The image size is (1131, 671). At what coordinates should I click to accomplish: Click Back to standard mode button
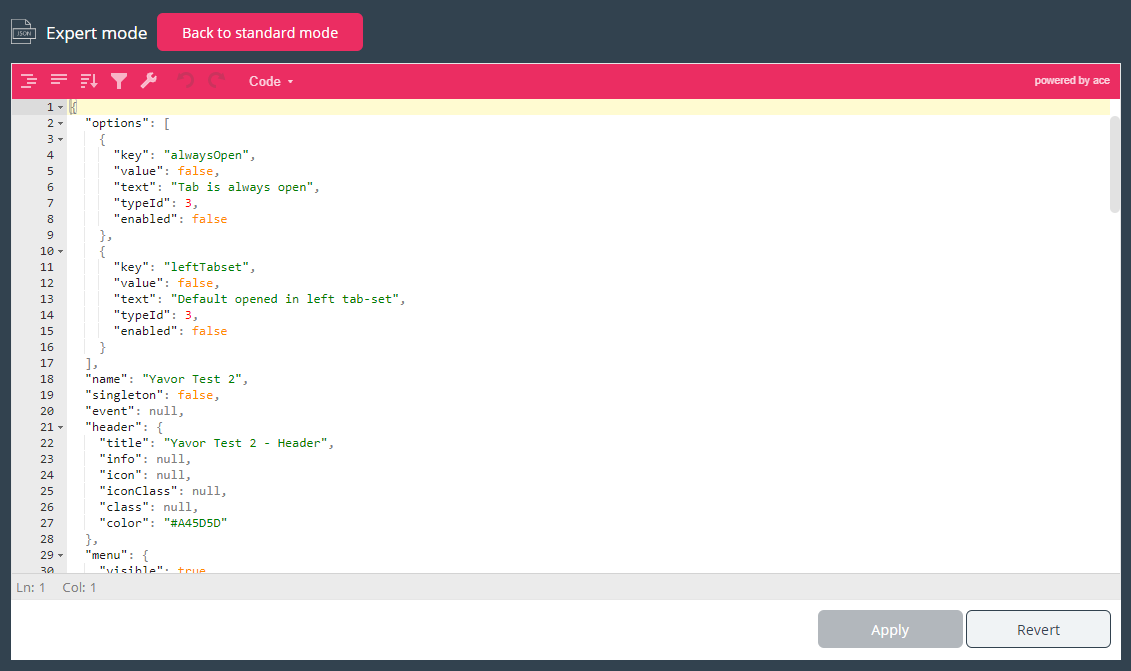260,33
